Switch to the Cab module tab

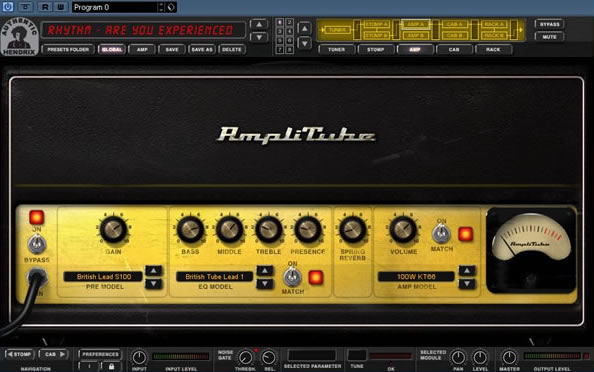[x=454, y=50]
